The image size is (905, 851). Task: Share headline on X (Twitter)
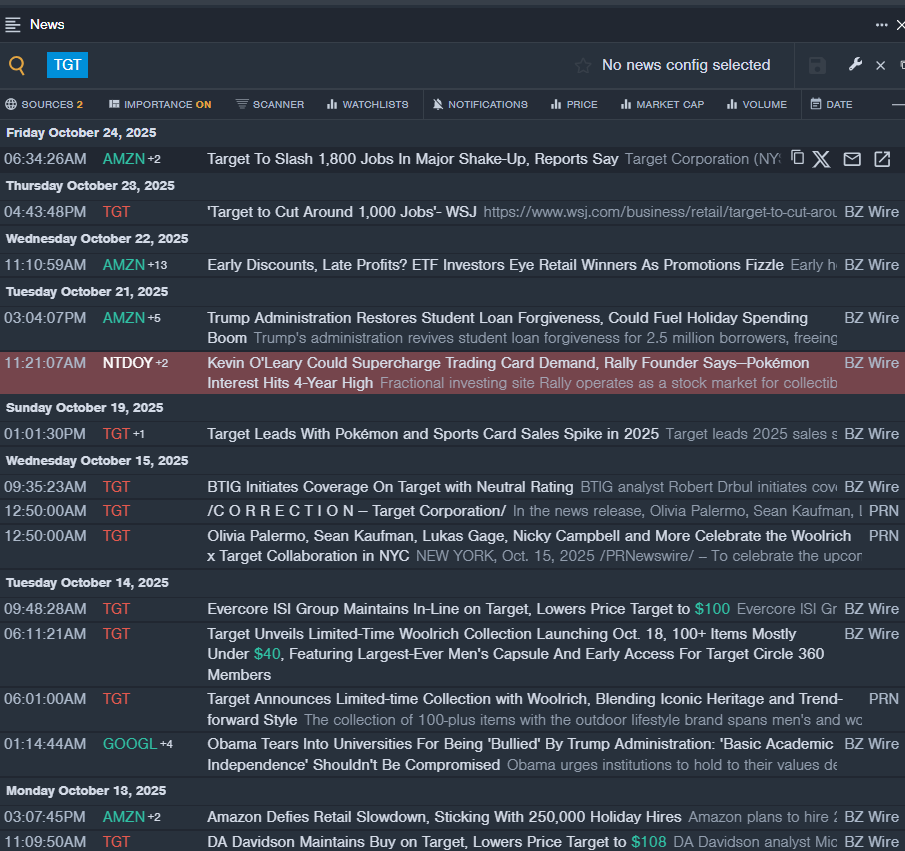tap(821, 159)
